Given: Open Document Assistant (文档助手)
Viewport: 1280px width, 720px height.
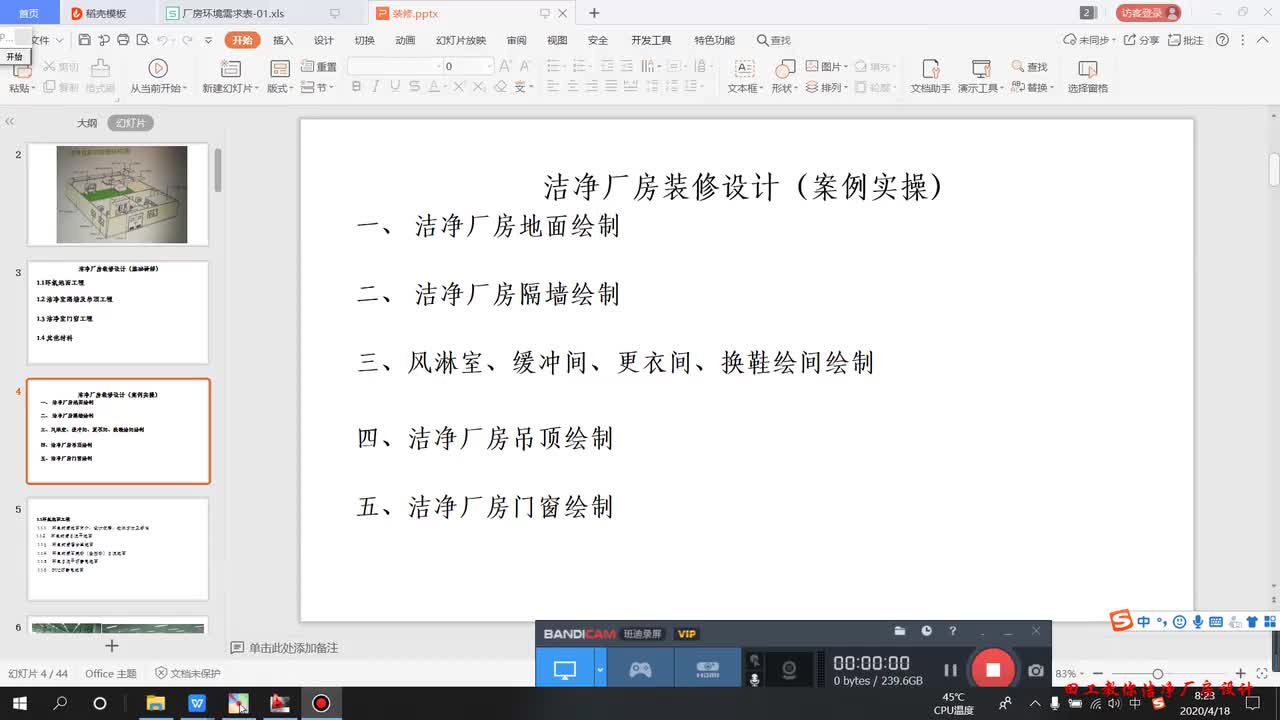Looking at the screenshot, I should pyautogui.click(x=930, y=76).
